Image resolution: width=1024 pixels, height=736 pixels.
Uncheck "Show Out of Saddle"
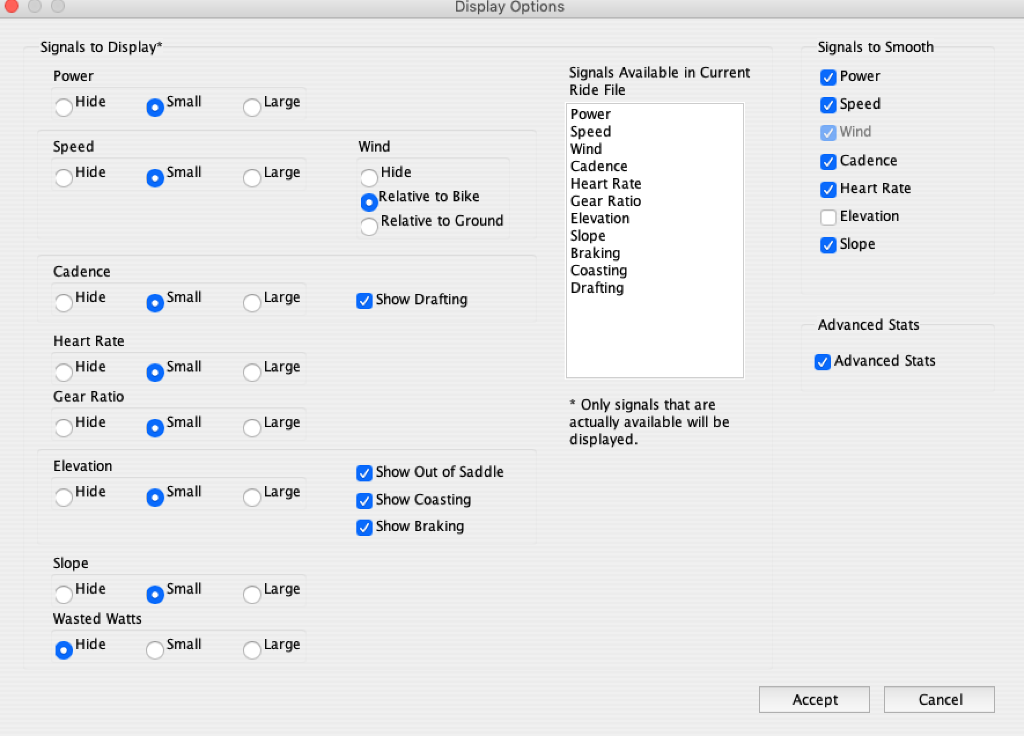click(x=364, y=472)
